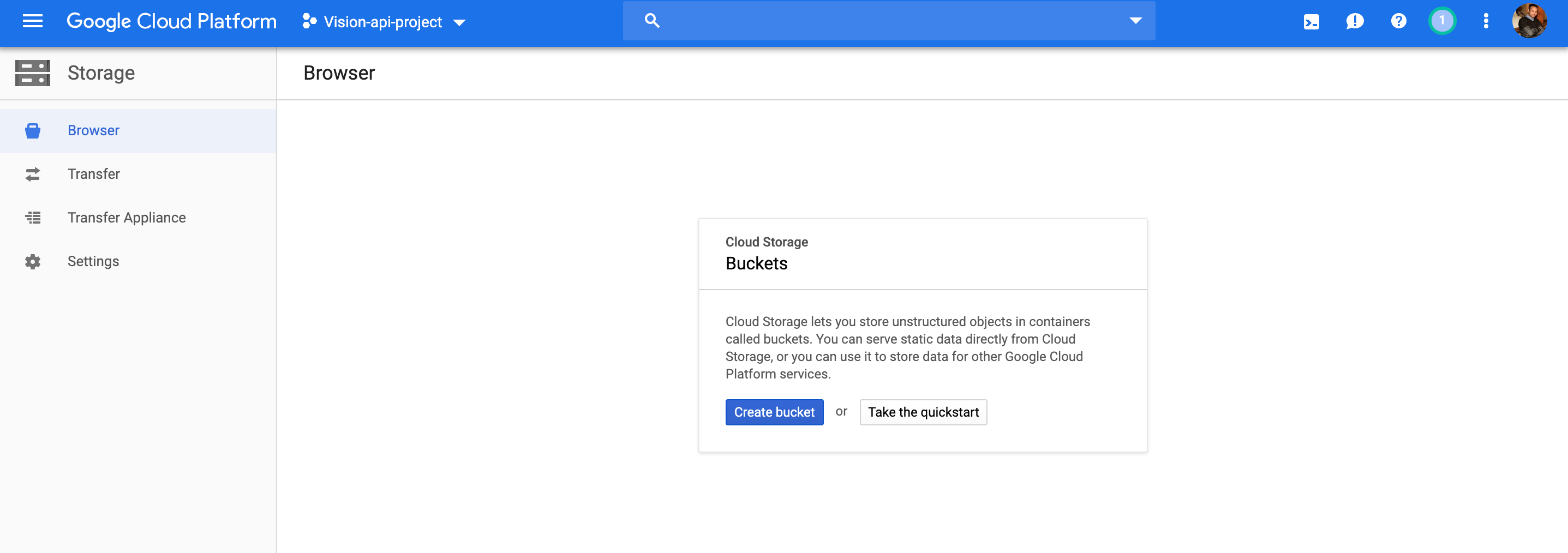Click the project hexagon icon
Image resolution: width=1568 pixels, height=553 pixels.
tap(309, 21)
